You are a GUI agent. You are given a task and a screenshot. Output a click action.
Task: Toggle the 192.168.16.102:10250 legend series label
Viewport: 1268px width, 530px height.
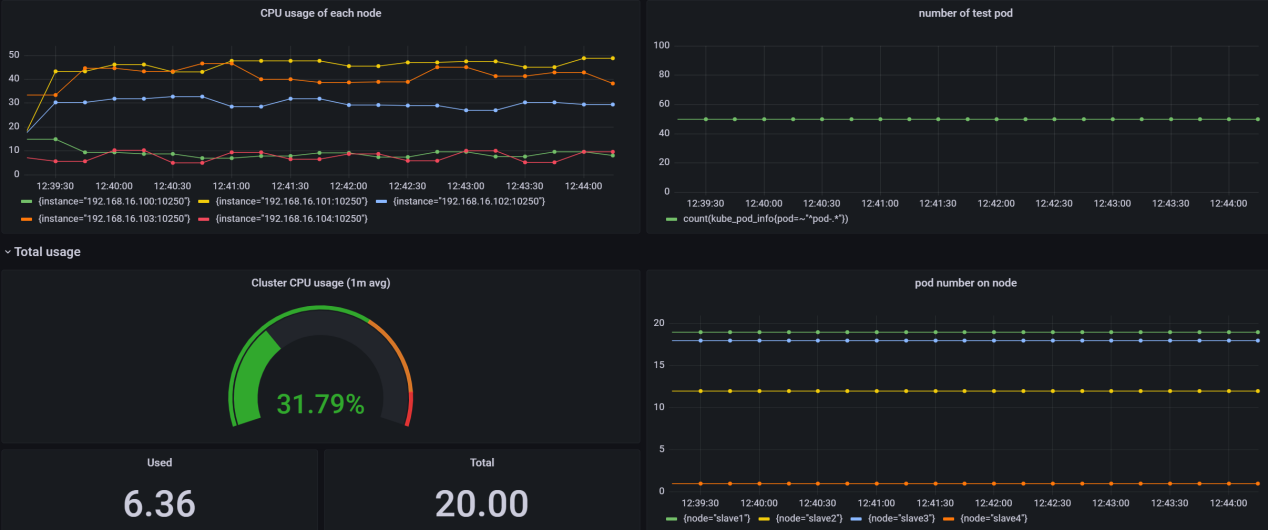469,202
